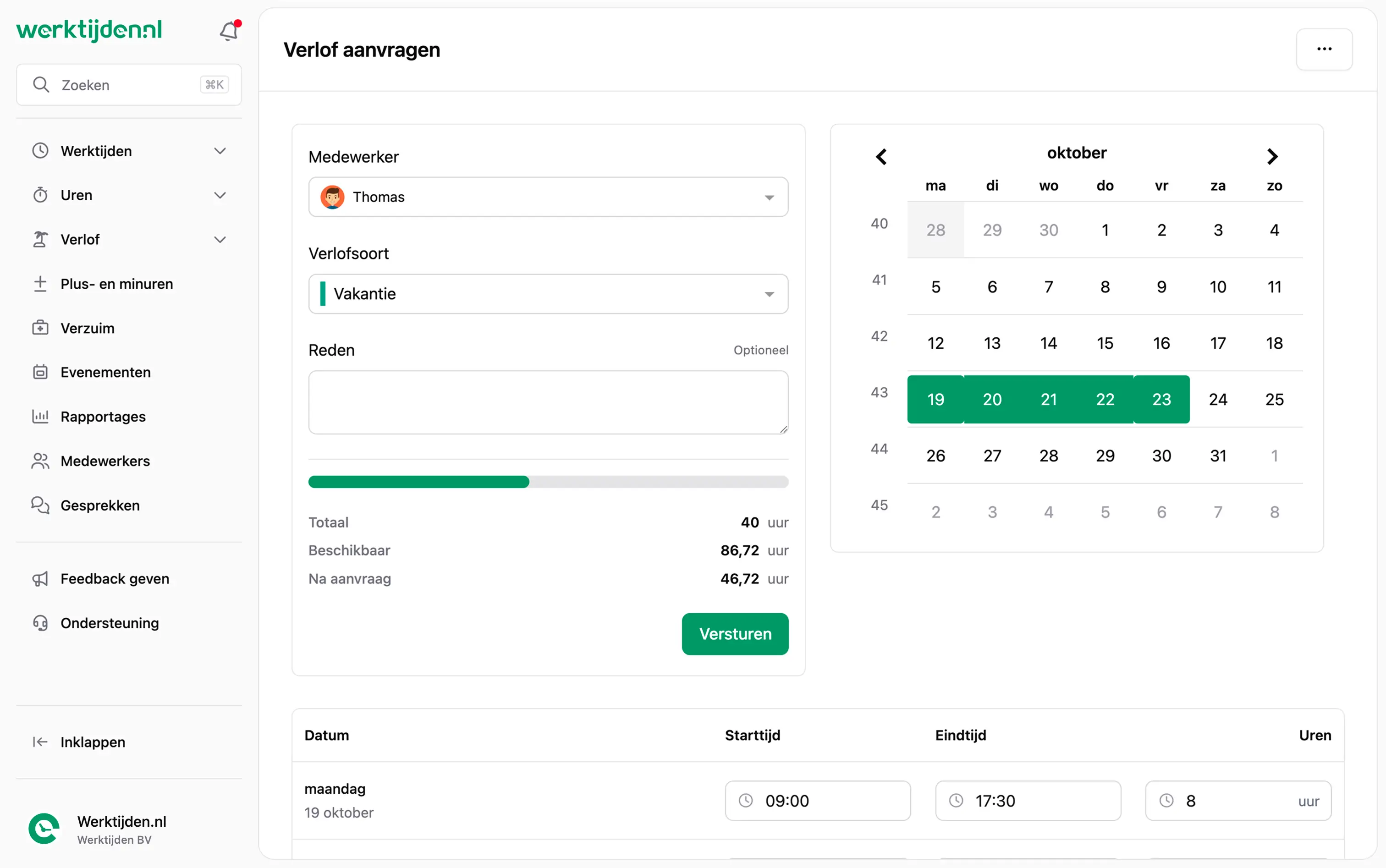Click clock icon in Uren field

[1166, 800]
